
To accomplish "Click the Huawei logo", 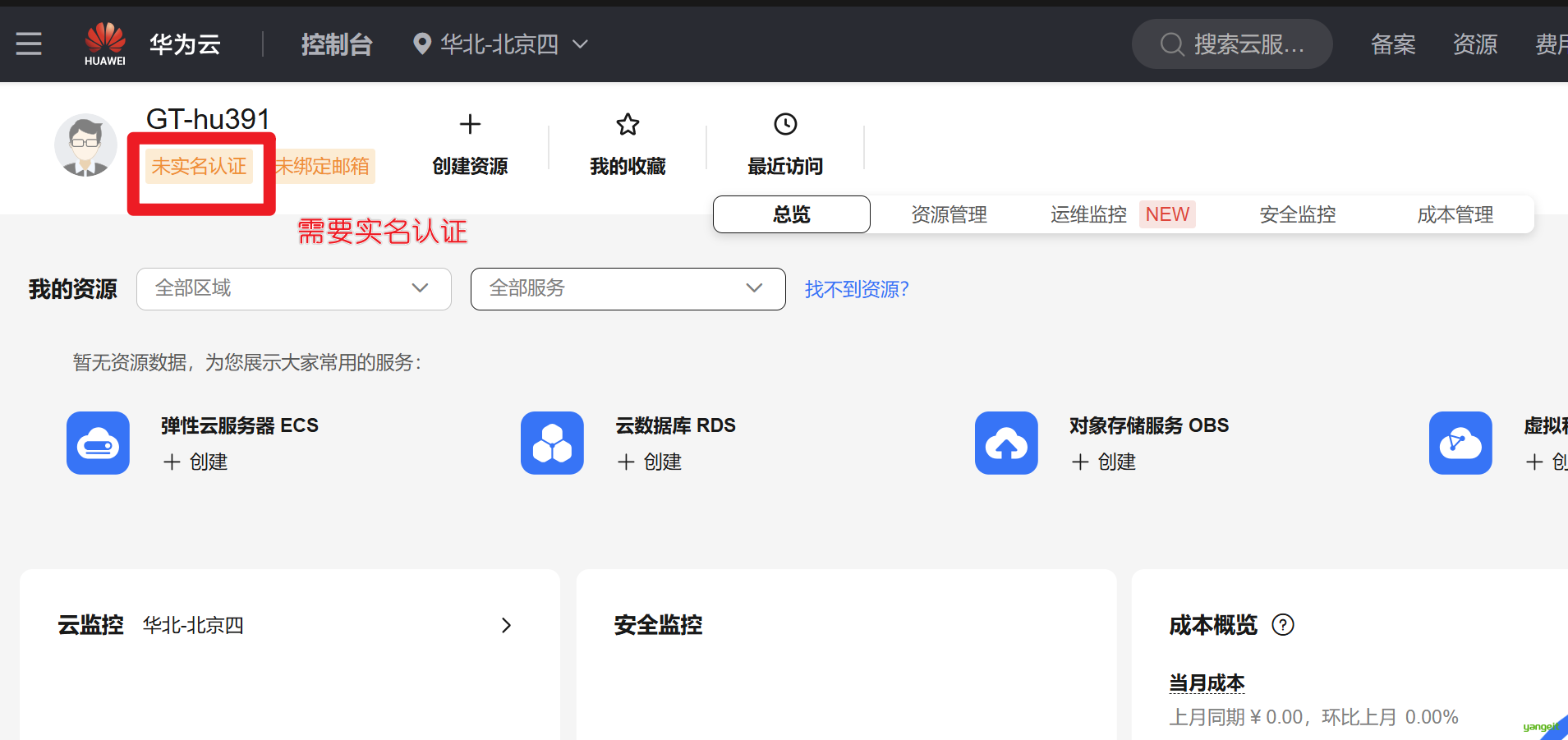I will 105,44.
